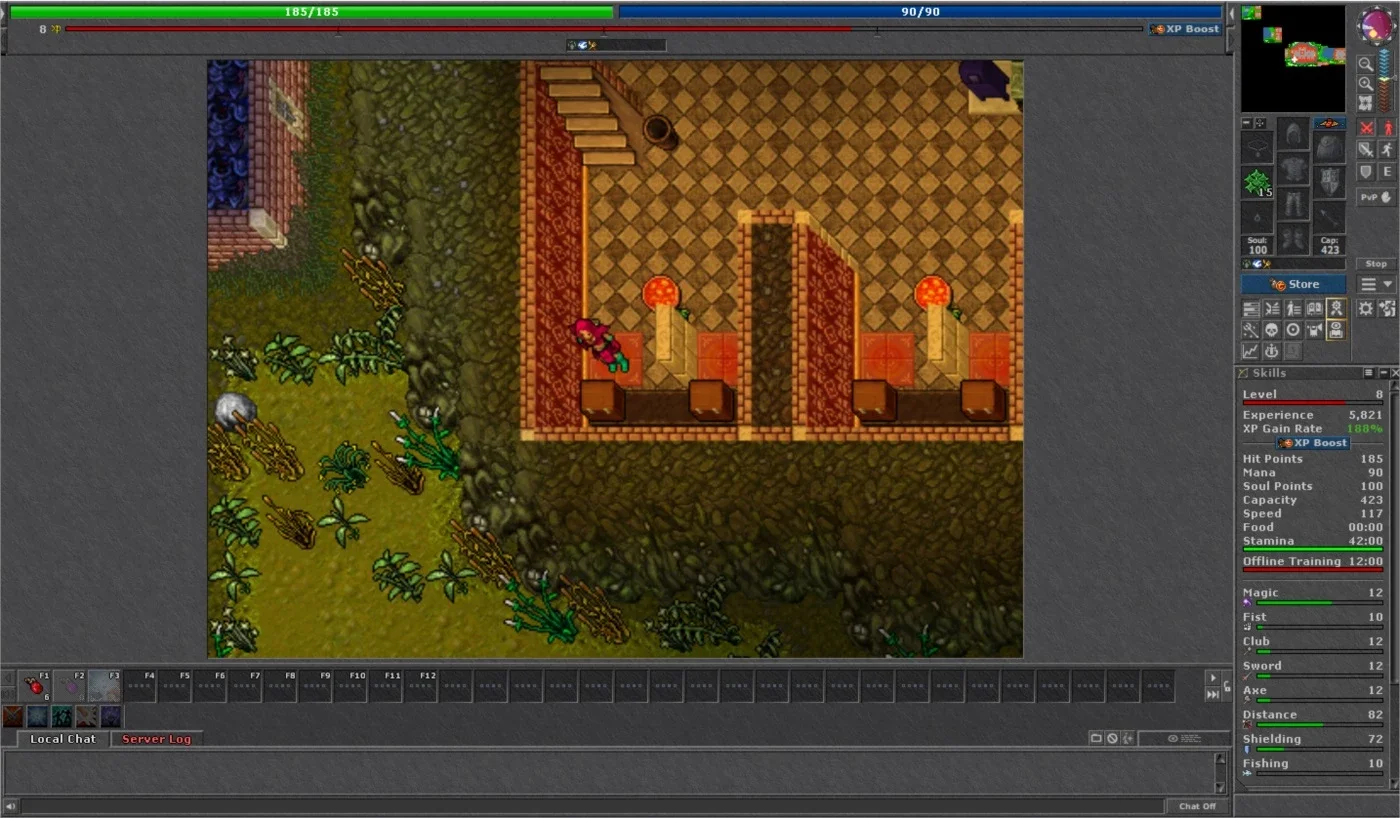The width and height of the screenshot is (1400, 818).
Task: Select the empty helmet equipment slot
Action: pos(1293,134)
